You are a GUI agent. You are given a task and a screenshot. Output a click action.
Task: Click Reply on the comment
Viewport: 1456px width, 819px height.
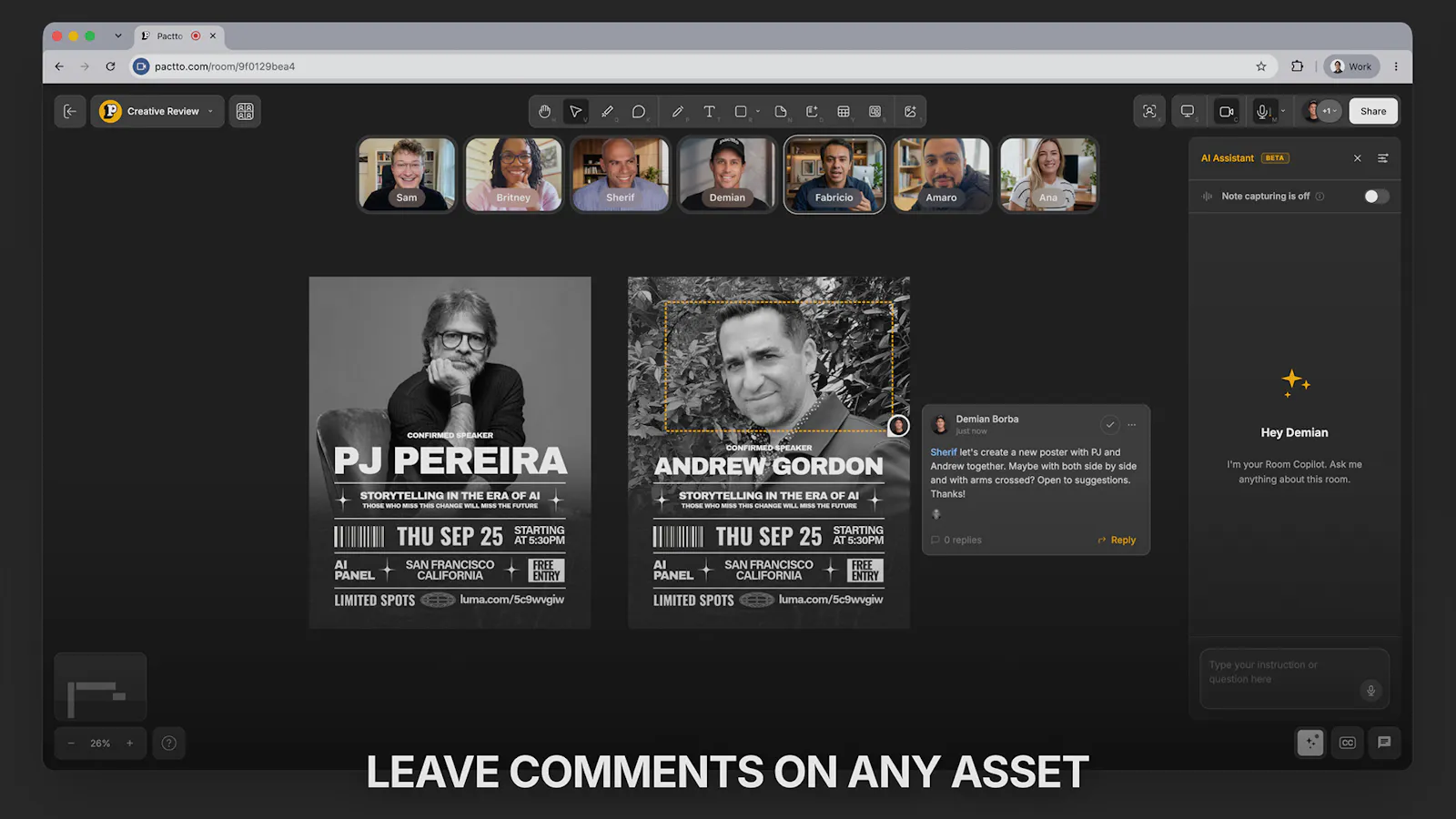(x=1117, y=540)
